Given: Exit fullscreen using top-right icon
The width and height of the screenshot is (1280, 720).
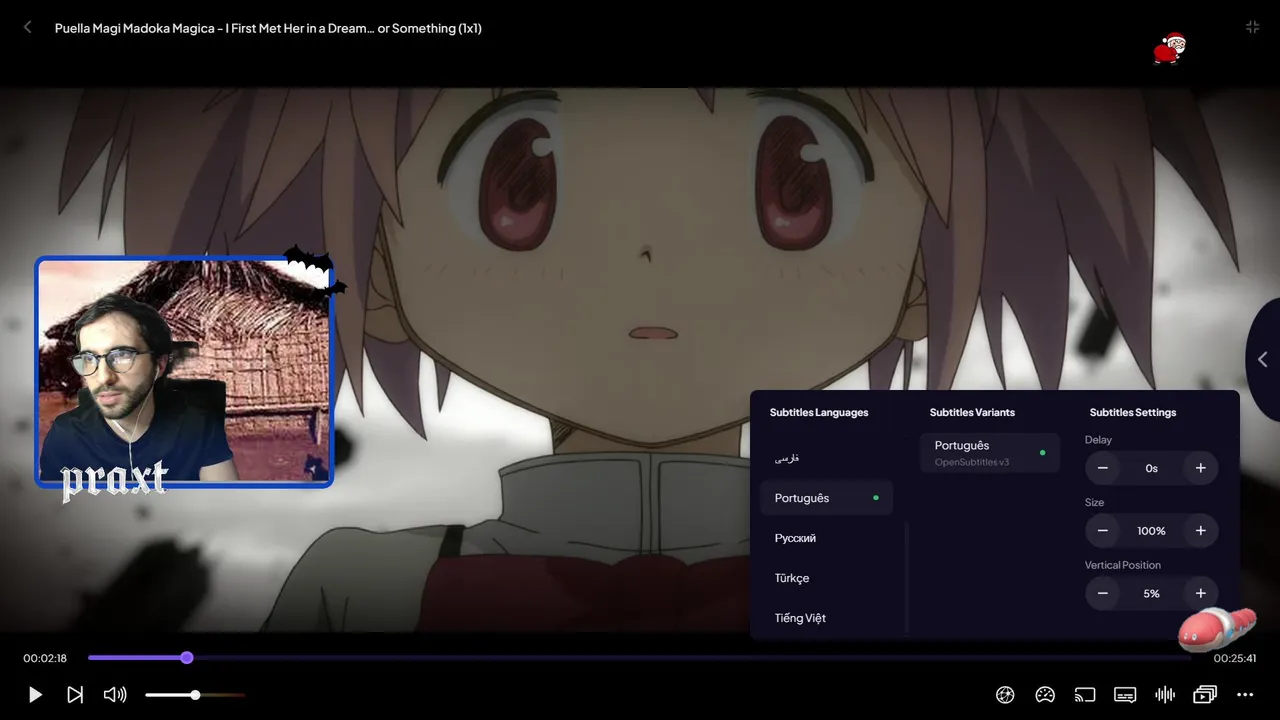Looking at the screenshot, I should [x=1252, y=27].
